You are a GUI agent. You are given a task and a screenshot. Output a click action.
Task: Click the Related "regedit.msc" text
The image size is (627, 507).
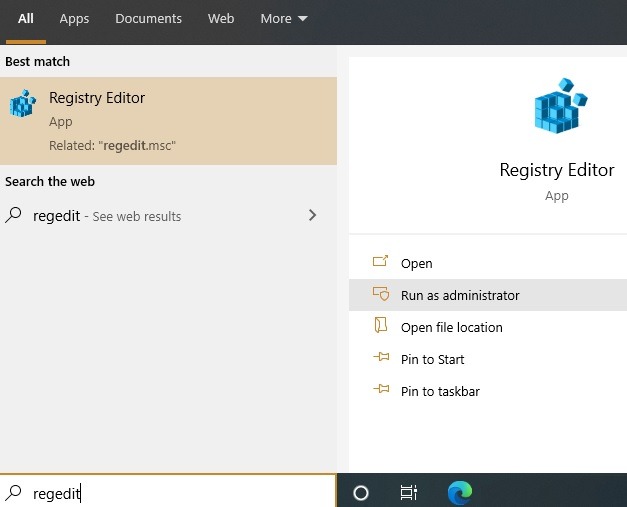(112, 146)
